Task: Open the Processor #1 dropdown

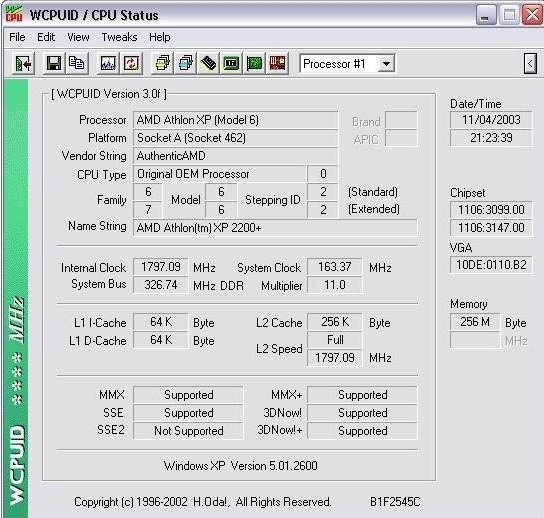Action: [386, 64]
